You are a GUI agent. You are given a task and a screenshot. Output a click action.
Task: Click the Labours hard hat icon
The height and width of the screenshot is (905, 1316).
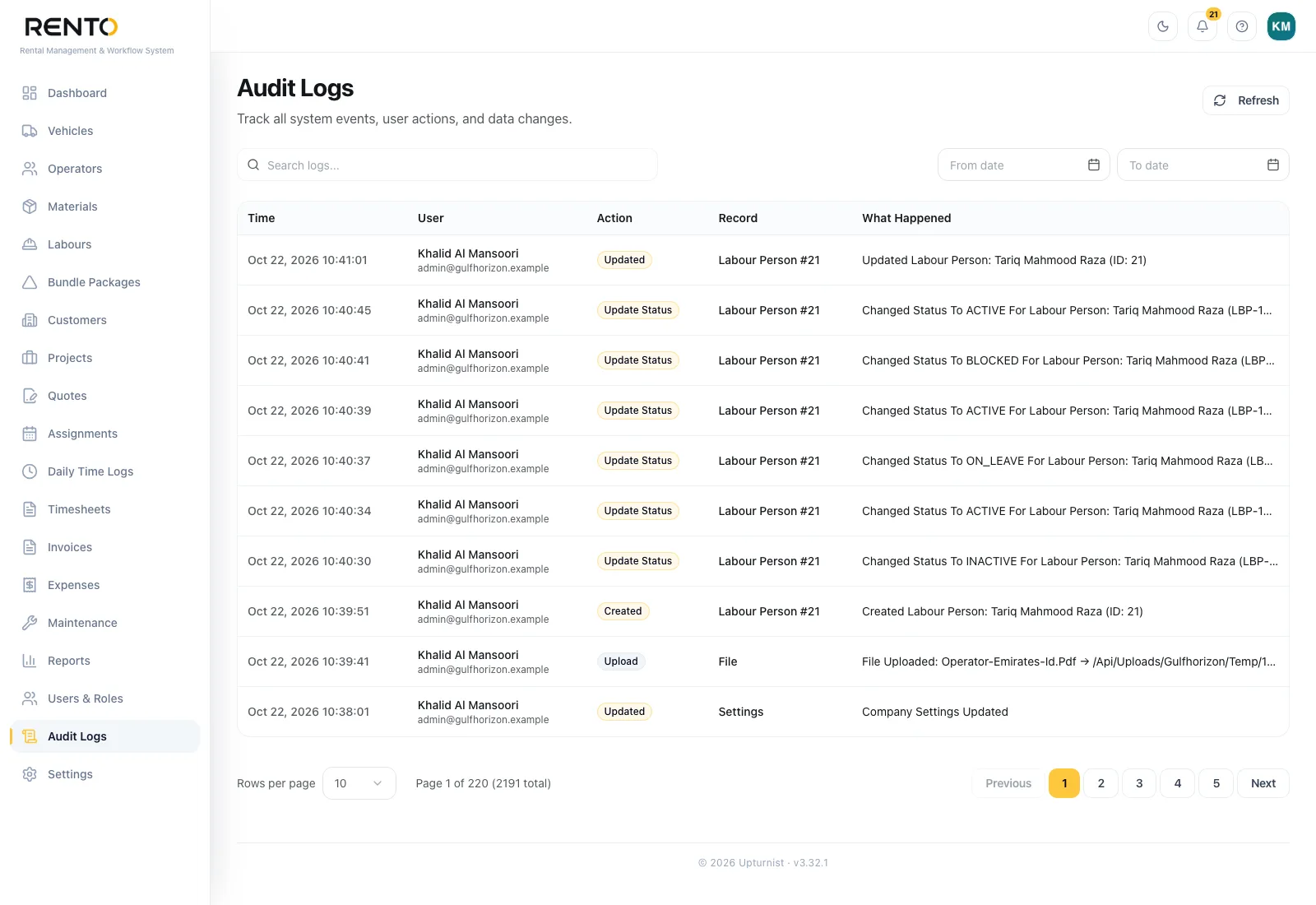(30, 244)
